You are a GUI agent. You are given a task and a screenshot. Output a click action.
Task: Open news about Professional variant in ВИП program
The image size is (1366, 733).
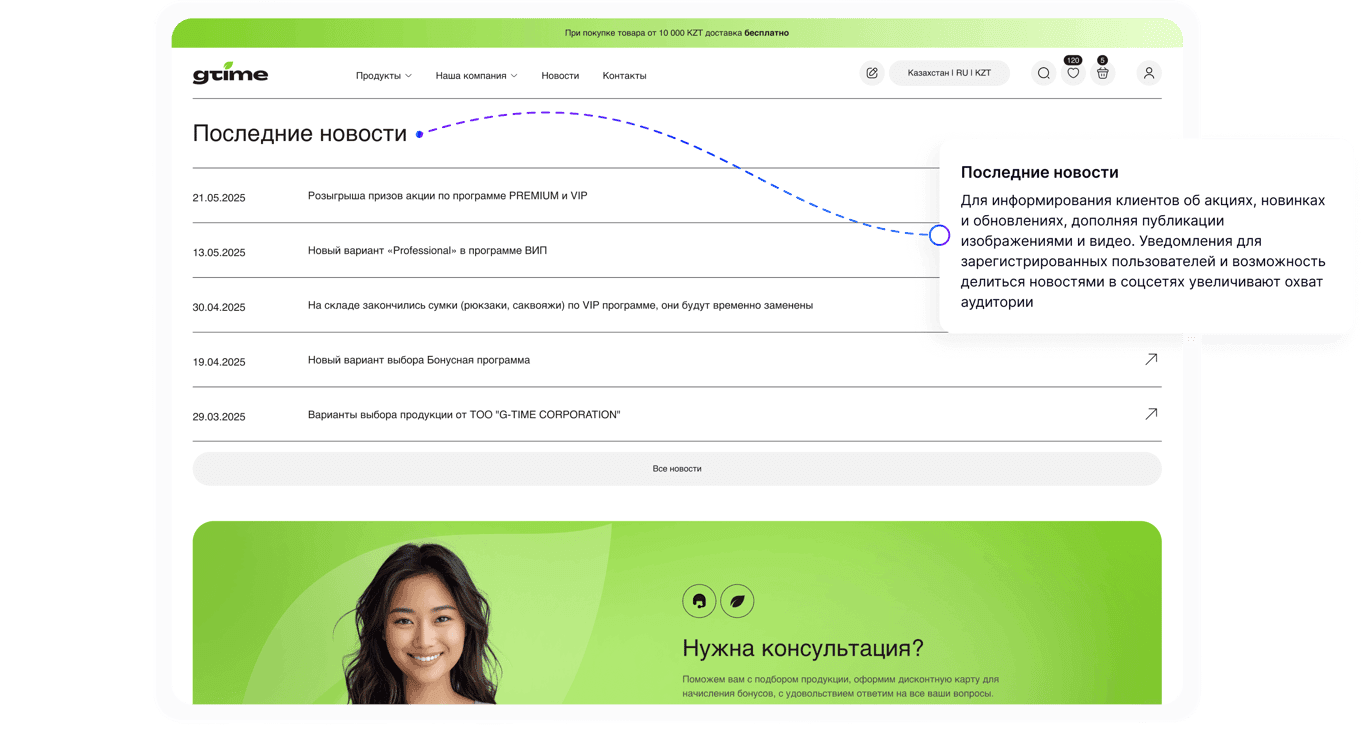[426, 250]
